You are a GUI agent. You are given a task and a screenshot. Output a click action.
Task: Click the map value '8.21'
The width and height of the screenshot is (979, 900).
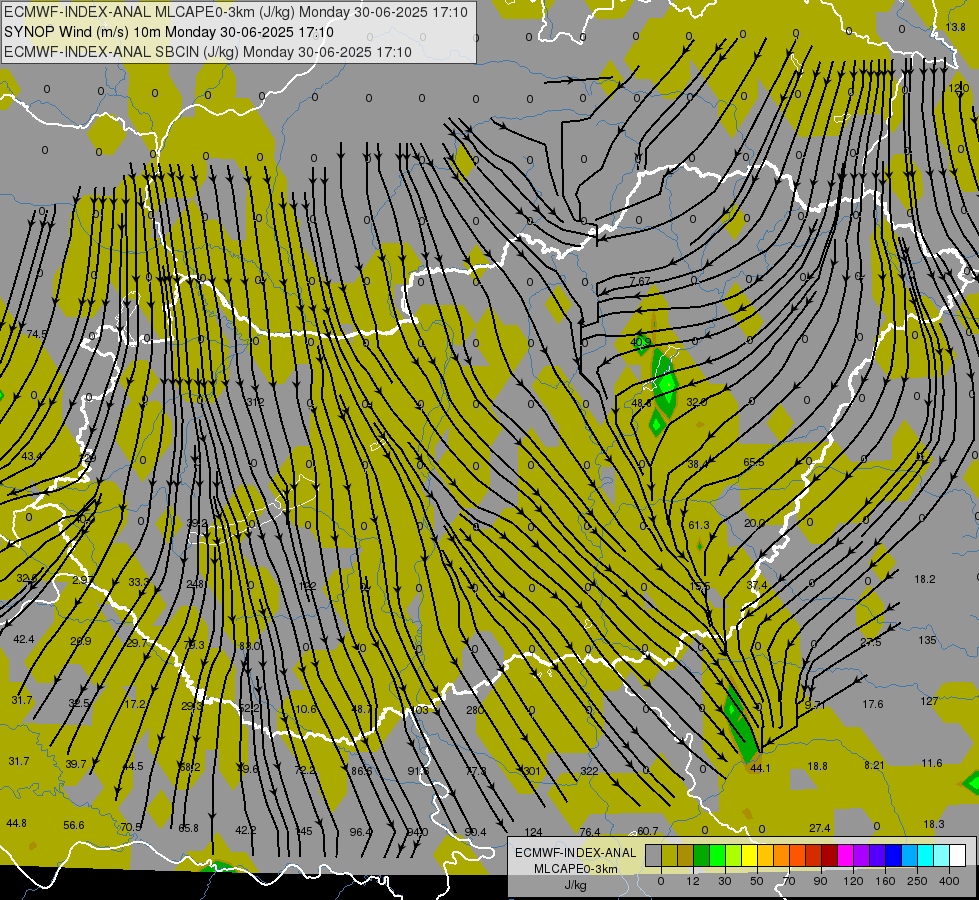874,765
